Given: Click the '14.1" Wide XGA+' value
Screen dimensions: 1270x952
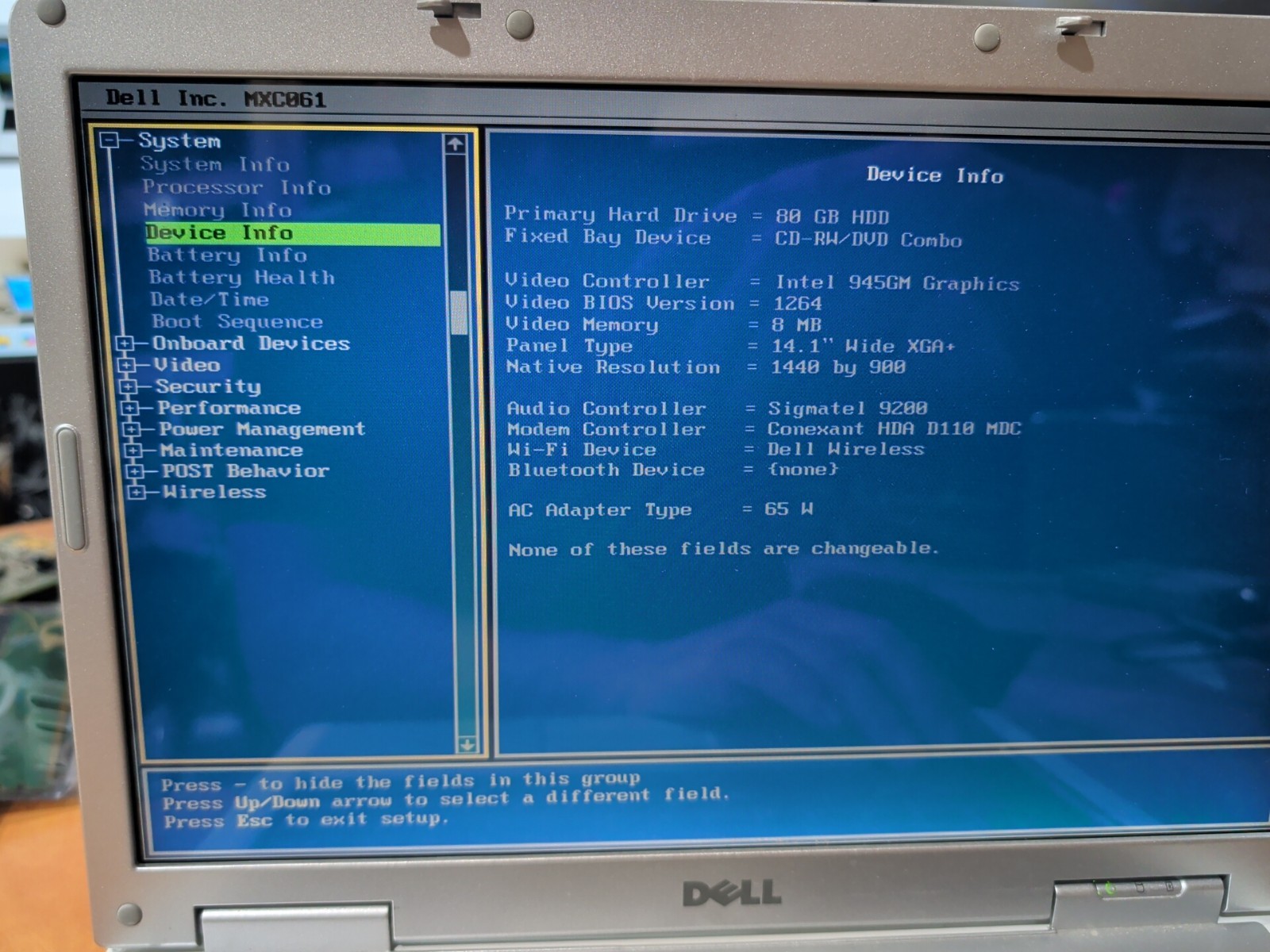Looking at the screenshot, I should [x=864, y=346].
